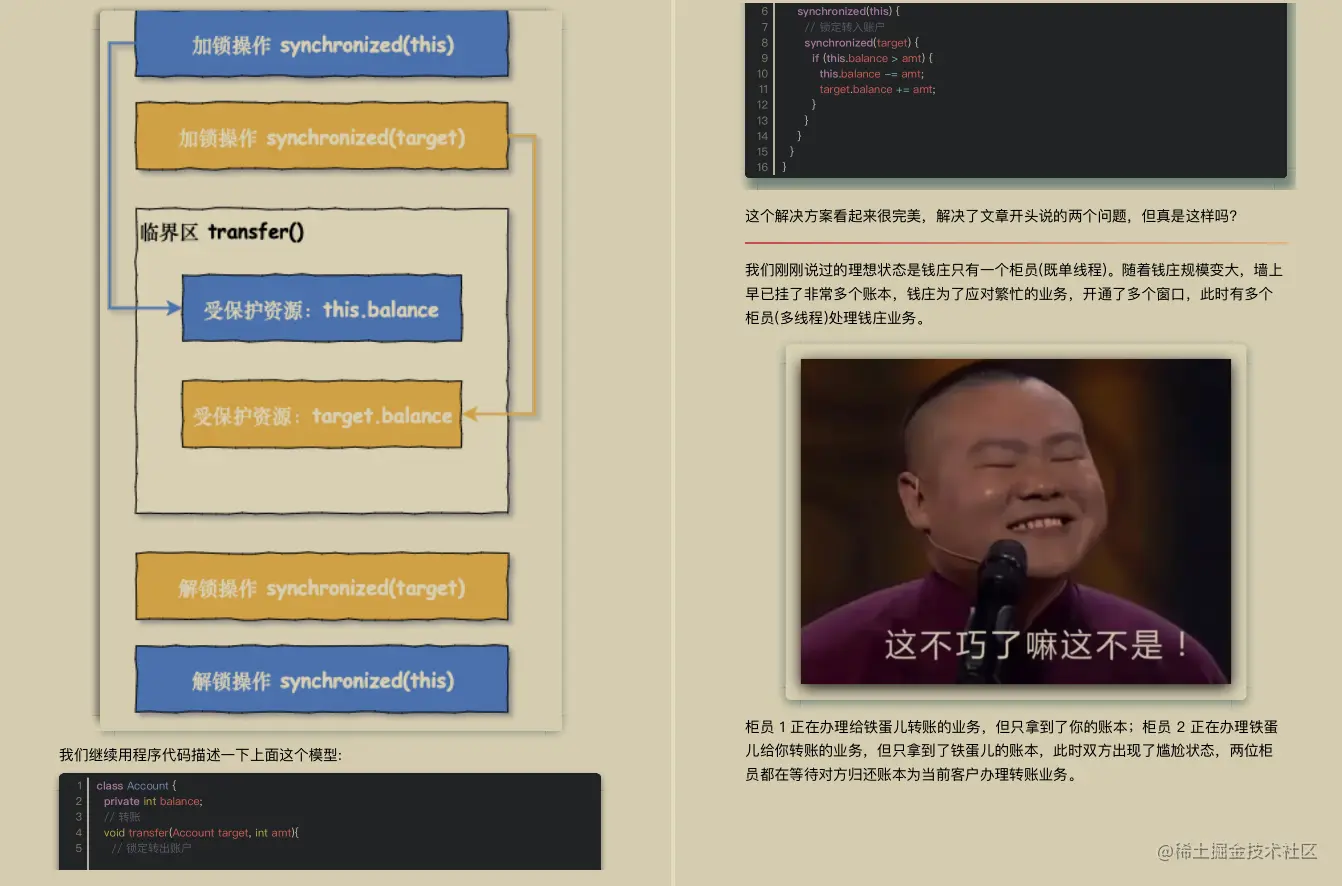Click the "解锁操作 synchronized(this)" box
The image size is (1342, 886).
pyautogui.click(x=322, y=680)
